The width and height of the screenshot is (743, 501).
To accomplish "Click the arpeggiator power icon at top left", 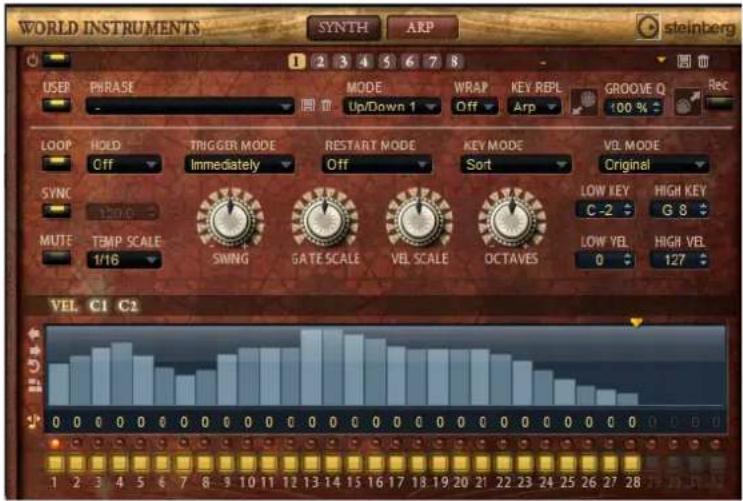I will [32, 61].
